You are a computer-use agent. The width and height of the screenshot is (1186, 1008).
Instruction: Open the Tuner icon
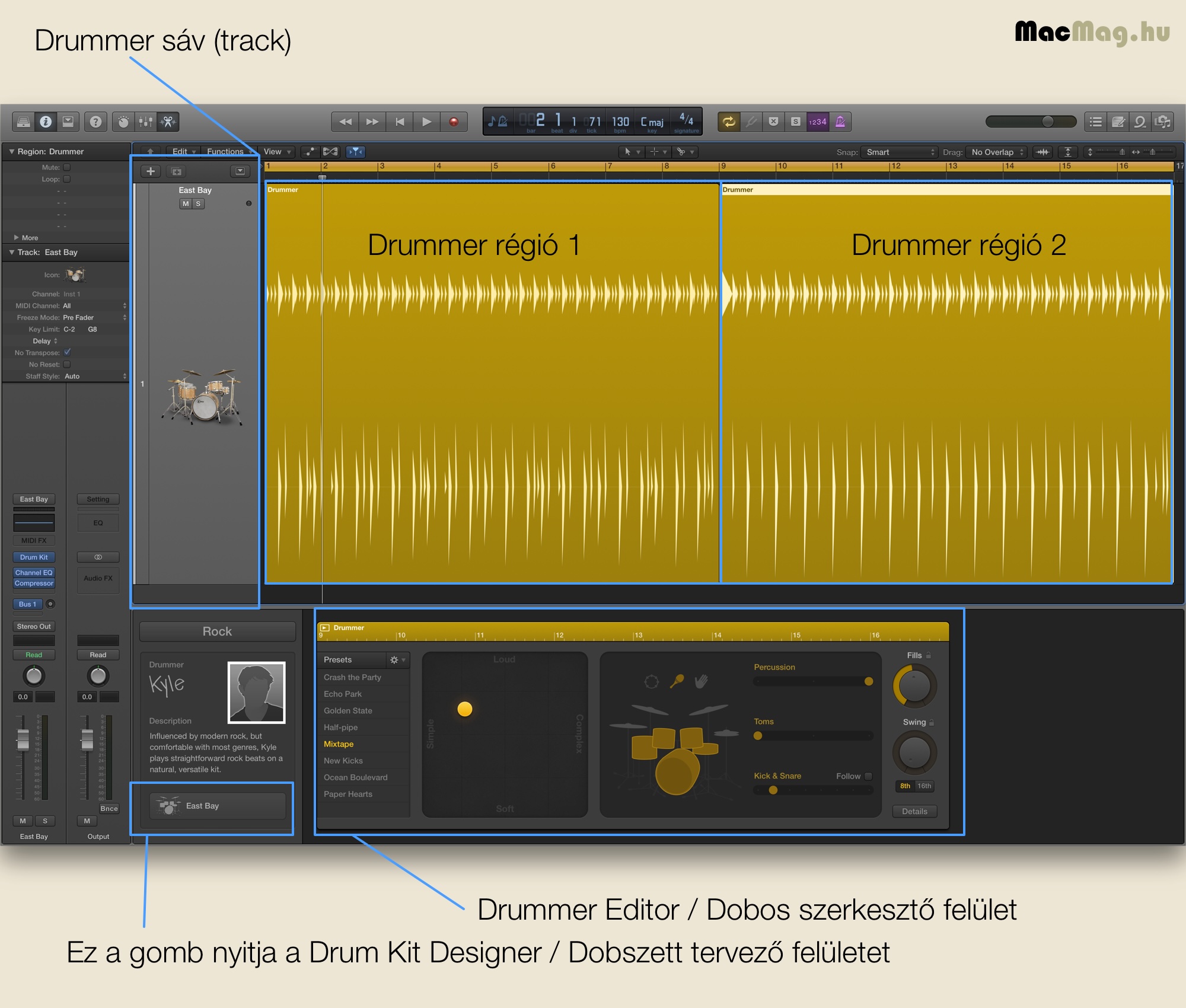pyautogui.click(x=751, y=122)
